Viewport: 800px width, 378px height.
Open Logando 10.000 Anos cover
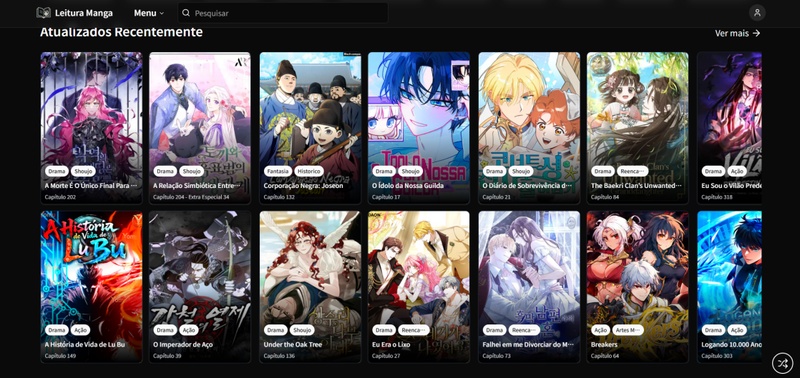tap(730, 287)
